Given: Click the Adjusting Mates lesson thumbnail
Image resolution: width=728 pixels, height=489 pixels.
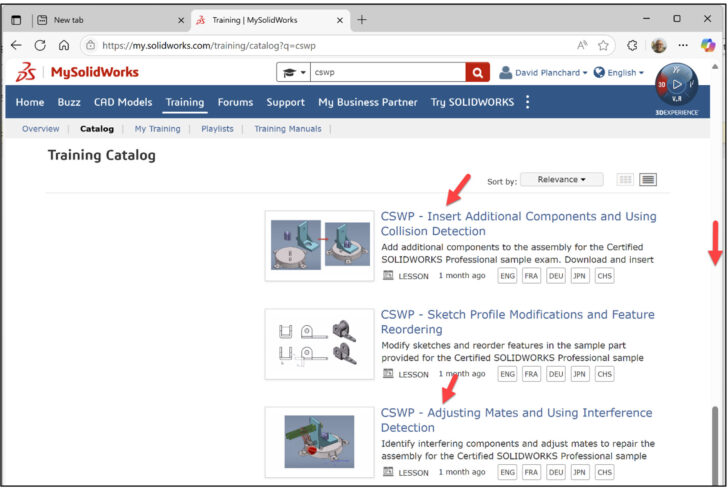Looking at the screenshot, I should pyautogui.click(x=319, y=442).
